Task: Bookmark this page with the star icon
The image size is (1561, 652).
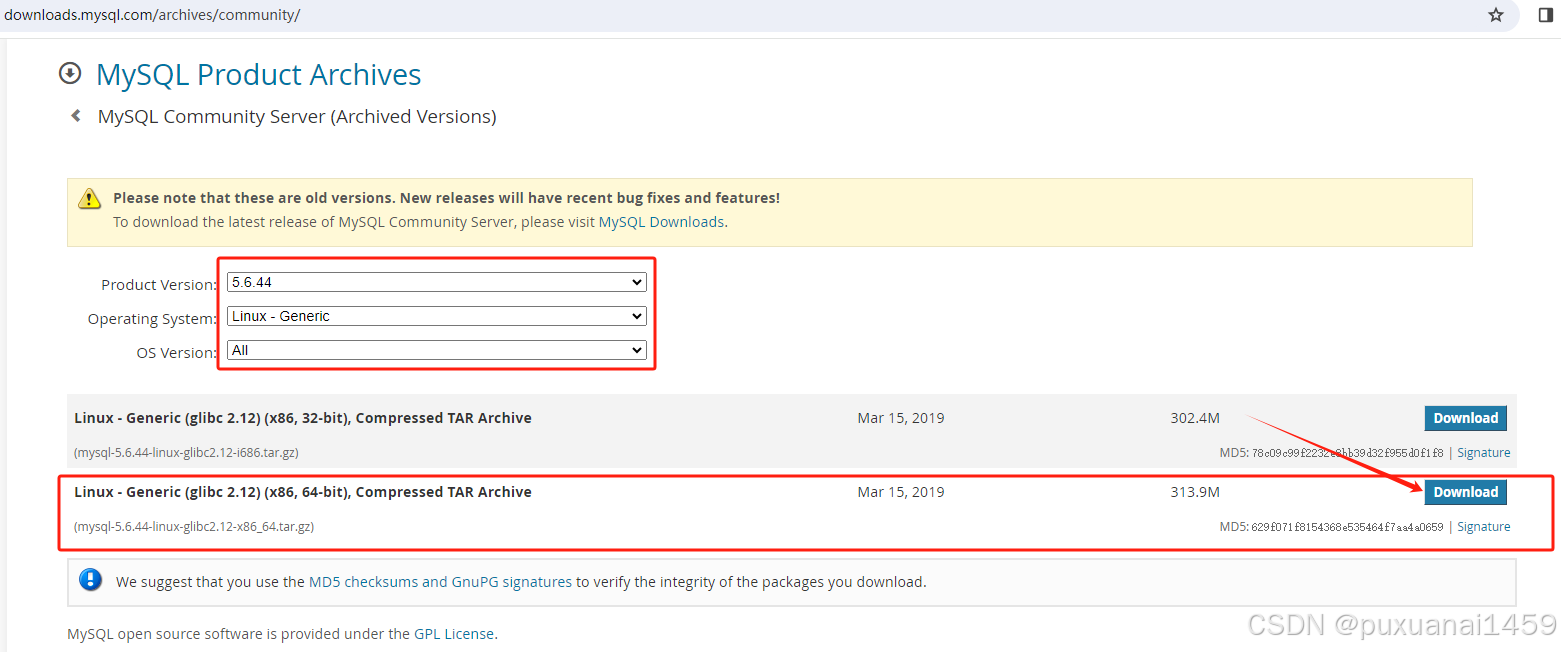Action: pos(1496,15)
